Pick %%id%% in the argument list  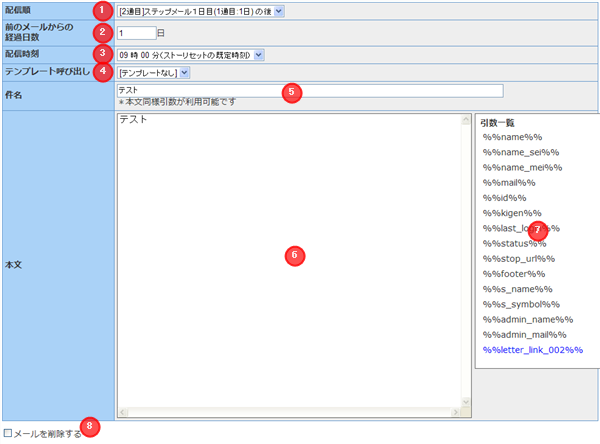pos(503,198)
